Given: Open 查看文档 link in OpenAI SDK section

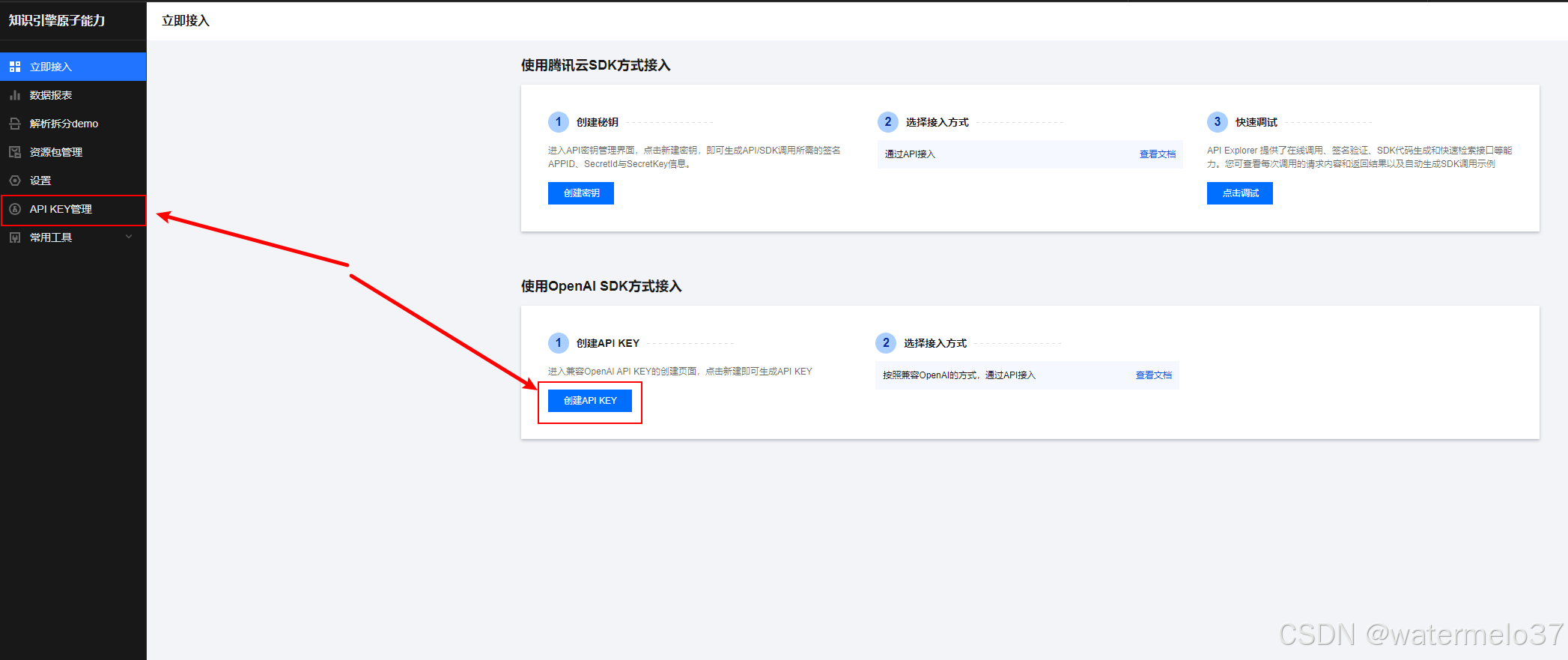Looking at the screenshot, I should coord(1153,375).
